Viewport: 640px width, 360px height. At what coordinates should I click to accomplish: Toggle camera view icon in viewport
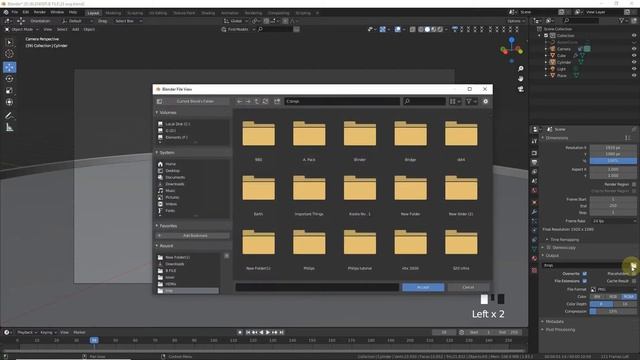(x=520, y=89)
